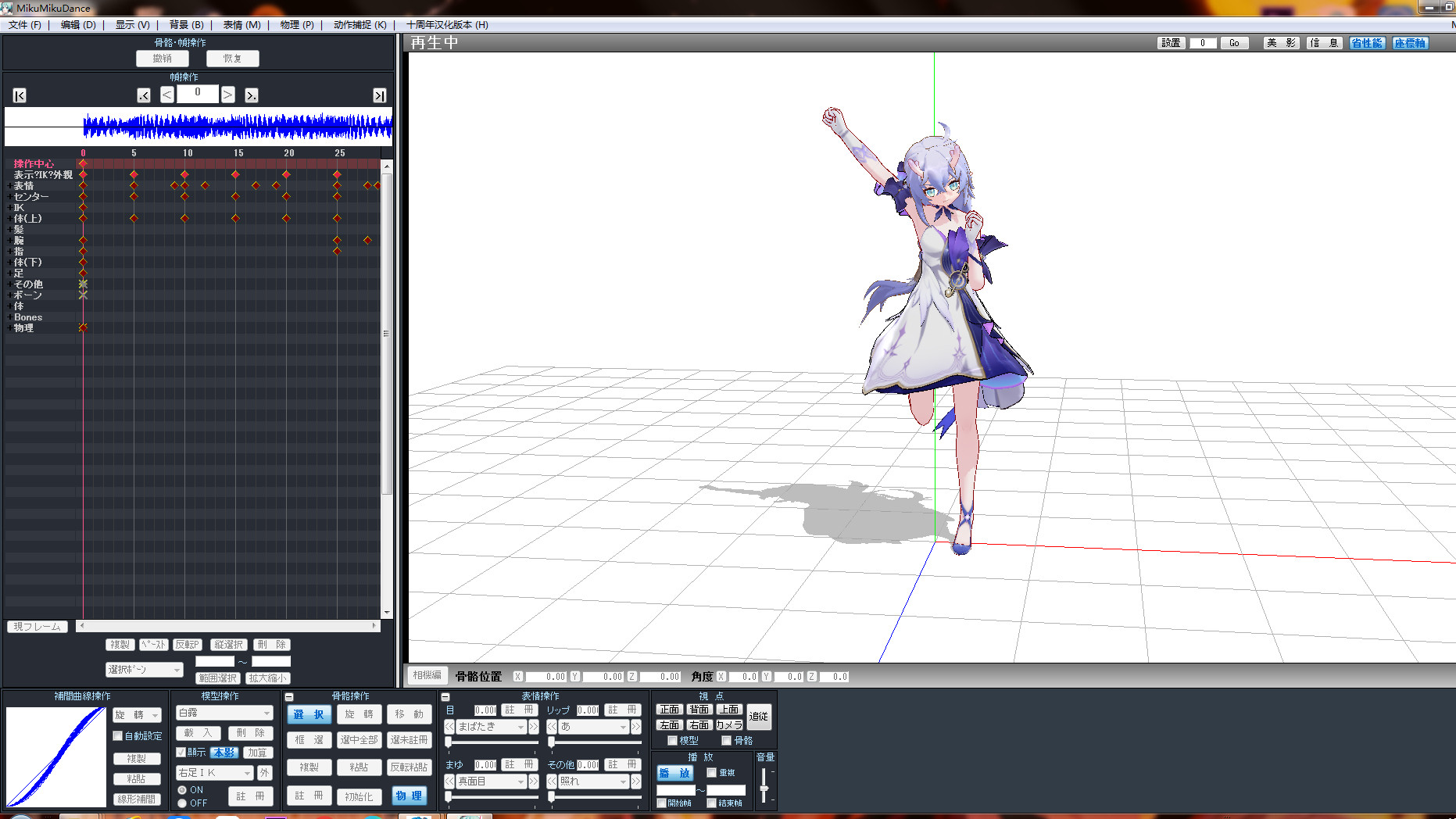
Task: Click the keyframe at frame 15 on センター
Action: tap(235, 197)
